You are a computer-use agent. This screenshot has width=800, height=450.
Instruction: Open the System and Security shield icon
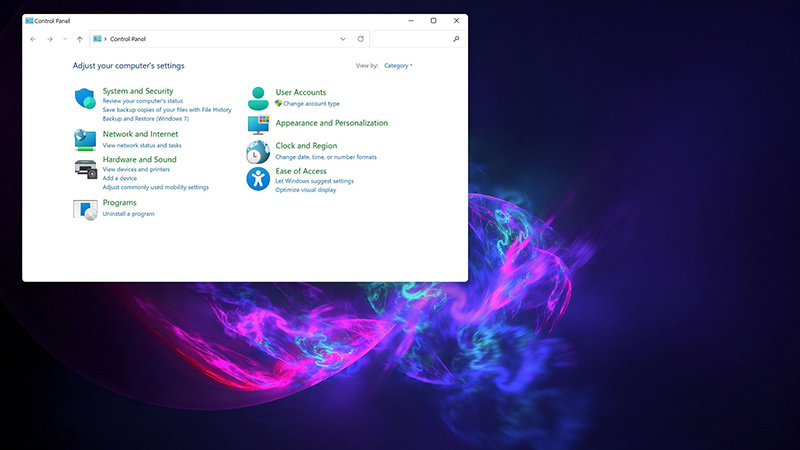85,98
